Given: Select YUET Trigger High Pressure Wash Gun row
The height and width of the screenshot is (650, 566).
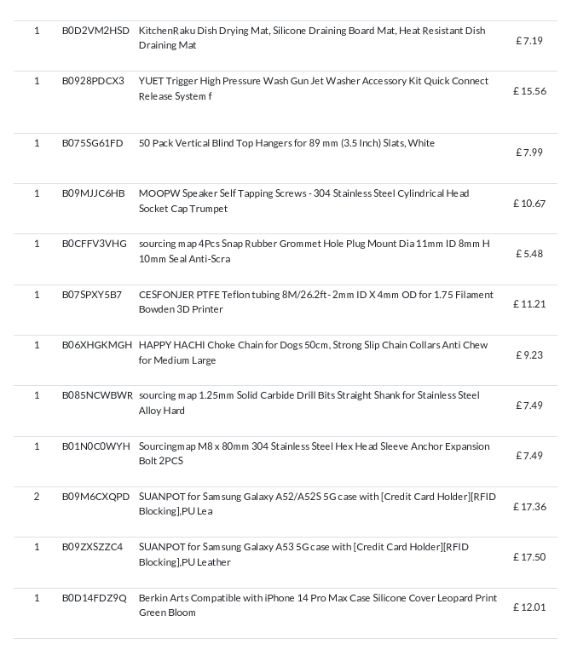Looking at the screenshot, I should tap(285, 102).
